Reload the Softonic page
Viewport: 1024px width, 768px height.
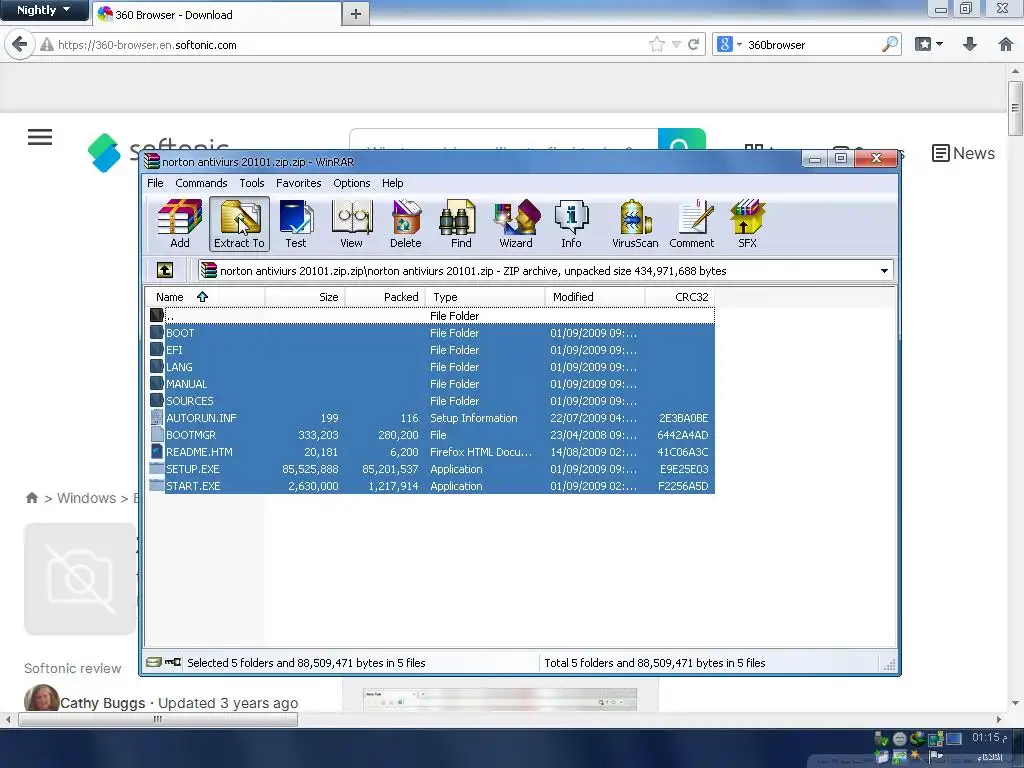pos(694,44)
